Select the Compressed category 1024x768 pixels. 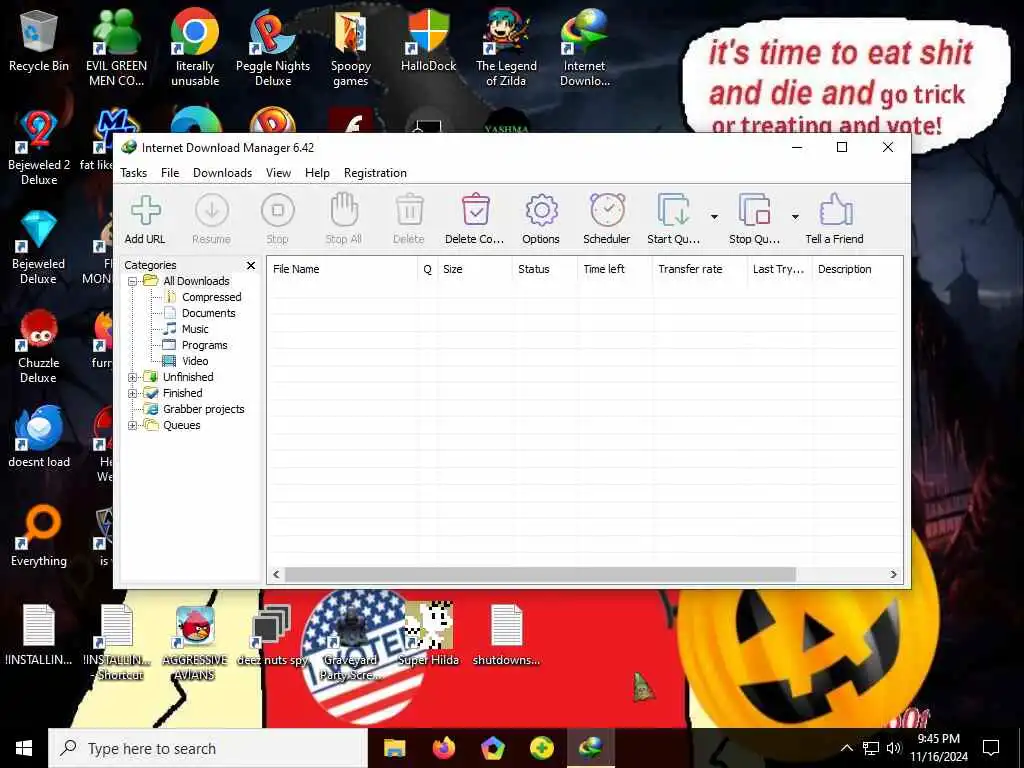[x=212, y=297]
